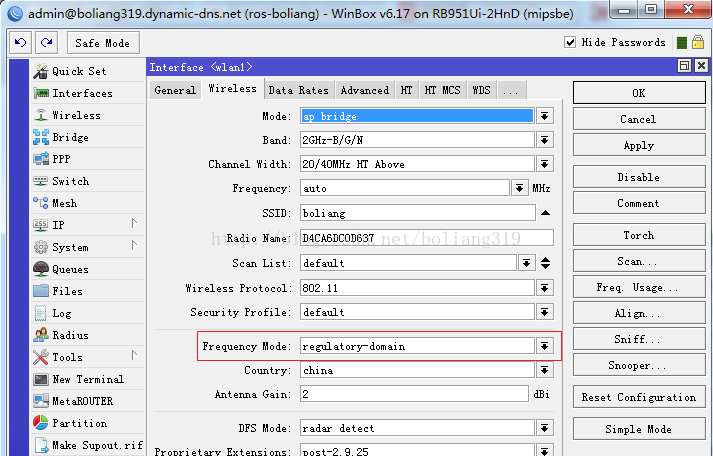Expand the IP submenu arrow
The width and height of the screenshot is (713, 456).
click(134, 223)
